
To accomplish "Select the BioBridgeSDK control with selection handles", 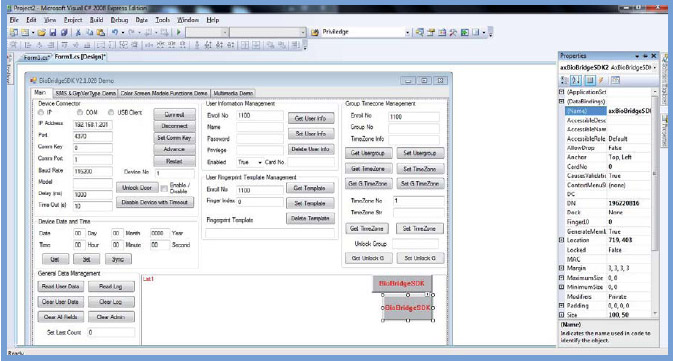I will (x=407, y=308).
